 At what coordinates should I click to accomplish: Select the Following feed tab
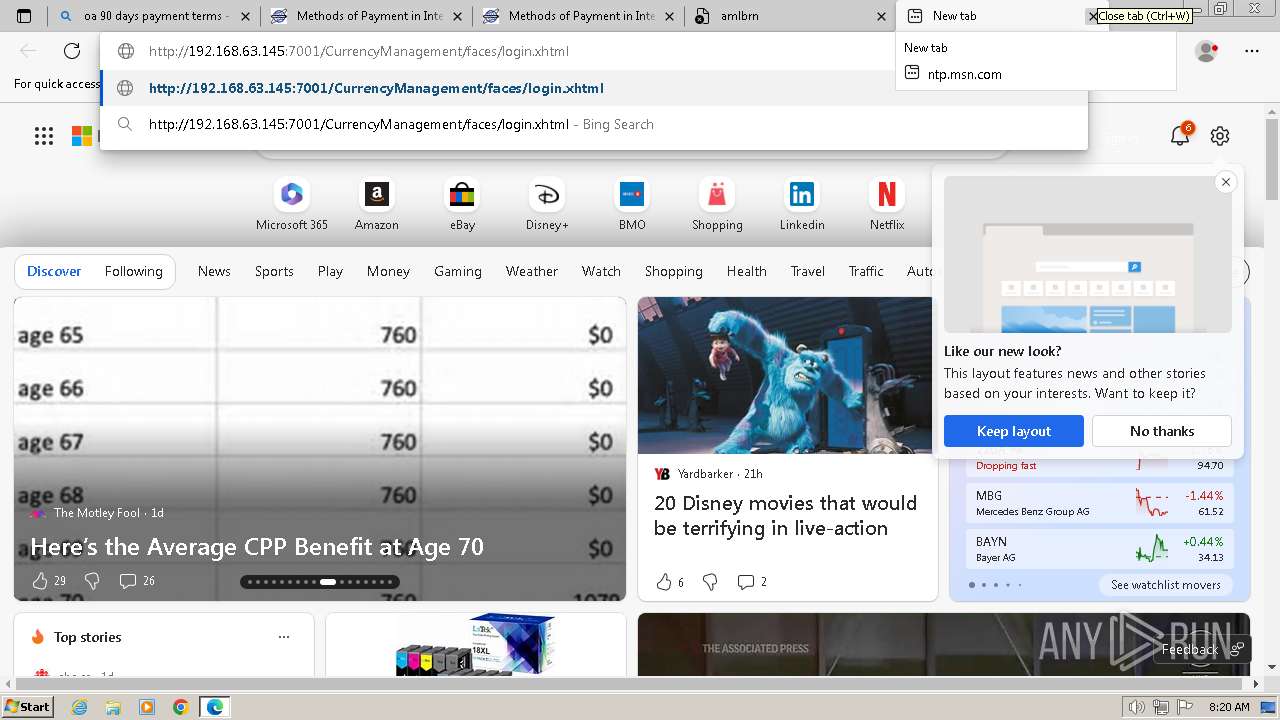point(134,271)
